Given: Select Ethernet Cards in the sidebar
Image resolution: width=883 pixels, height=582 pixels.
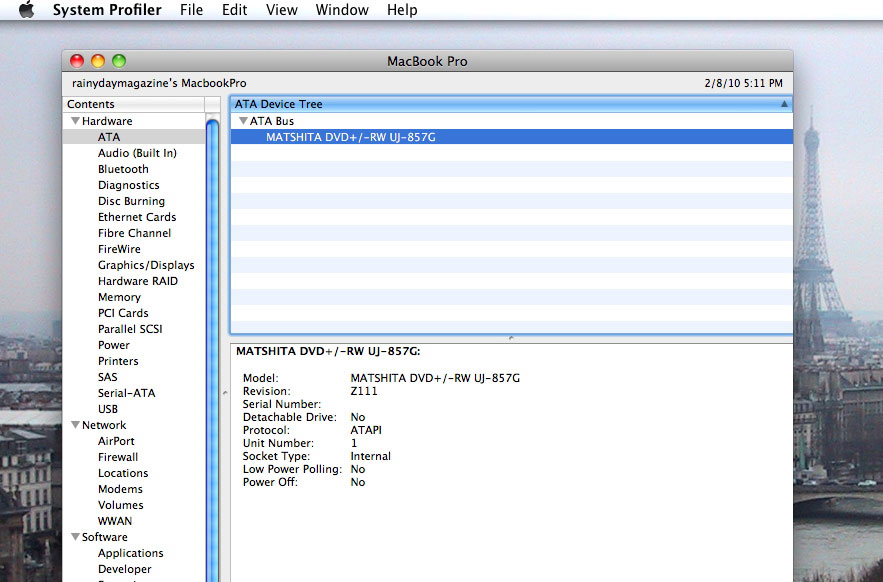Looking at the screenshot, I should tap(137, 217).
